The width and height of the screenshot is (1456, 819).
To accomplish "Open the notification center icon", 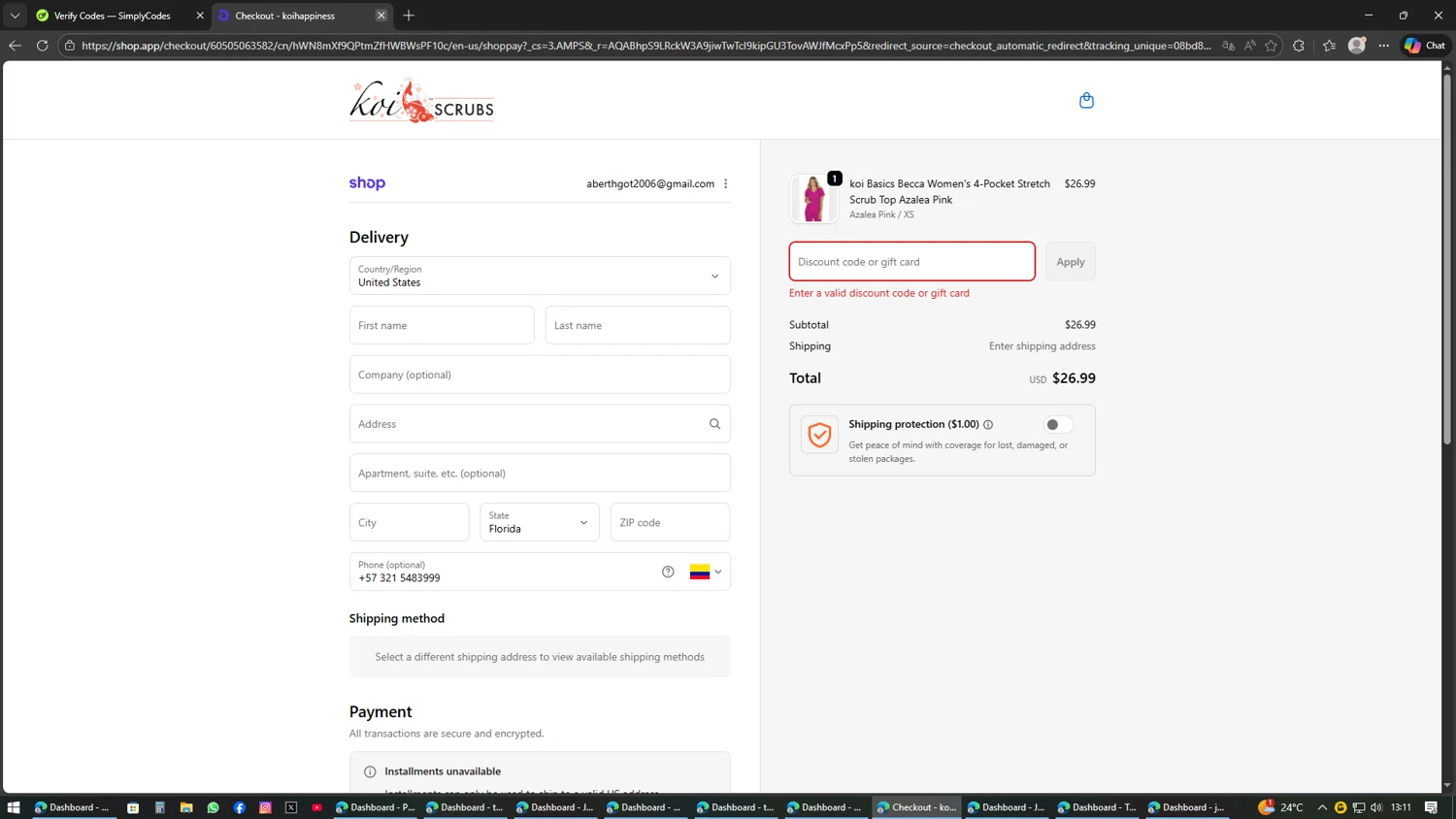I will (1431, 807).
